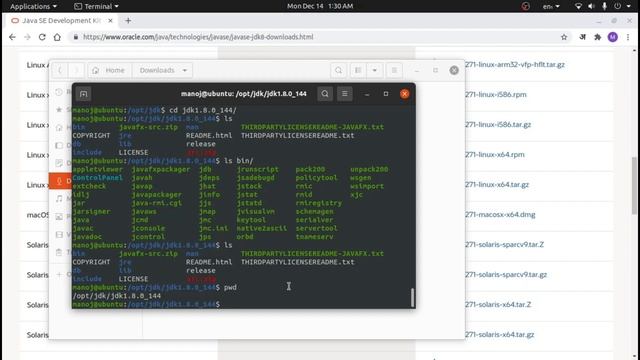Viewport: 640px width, 360px height.
Task: Click 'keytool' in bin listing
Action: 251,220
